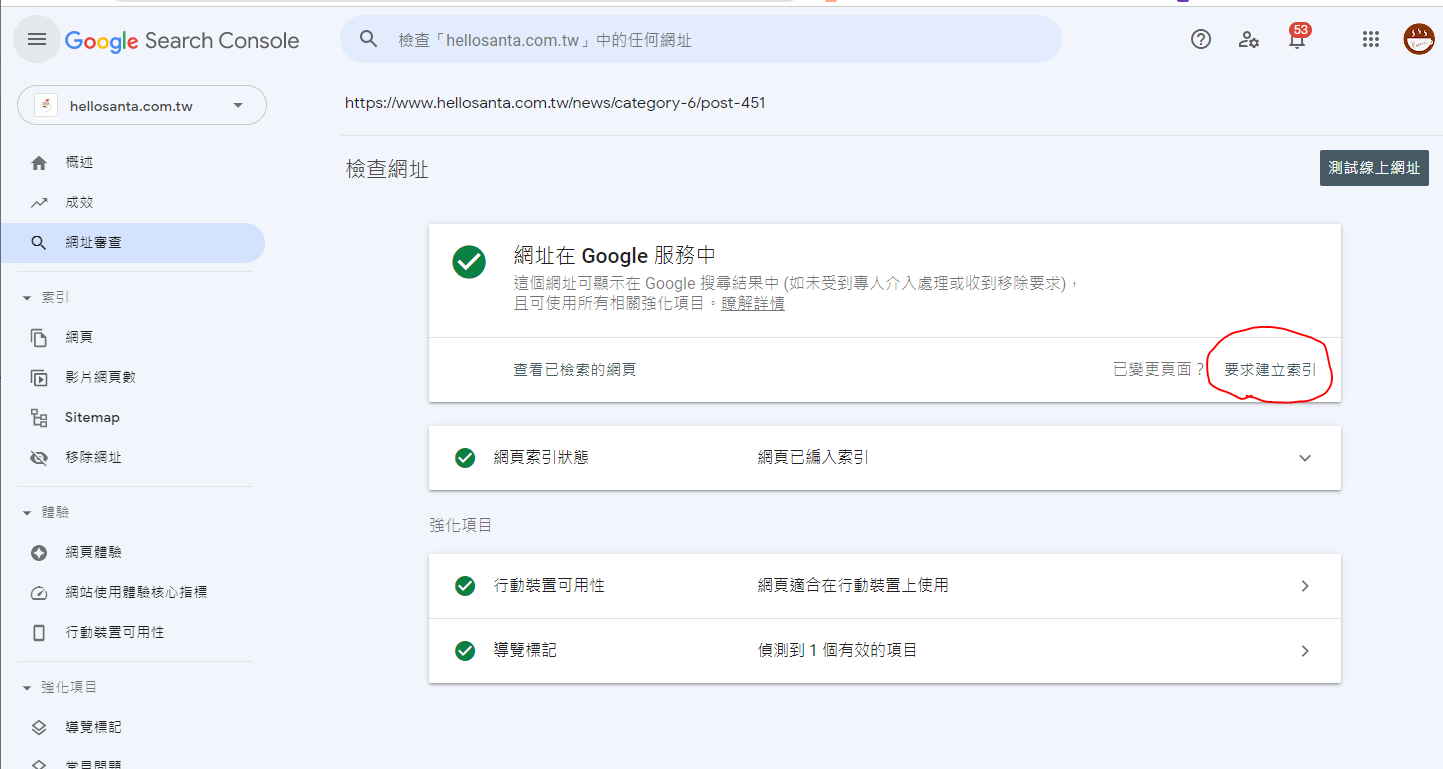Click the gauge icon beside 網站使用體驗核心指標
The image size is (1443, 769).
click(x=39, y=593)
